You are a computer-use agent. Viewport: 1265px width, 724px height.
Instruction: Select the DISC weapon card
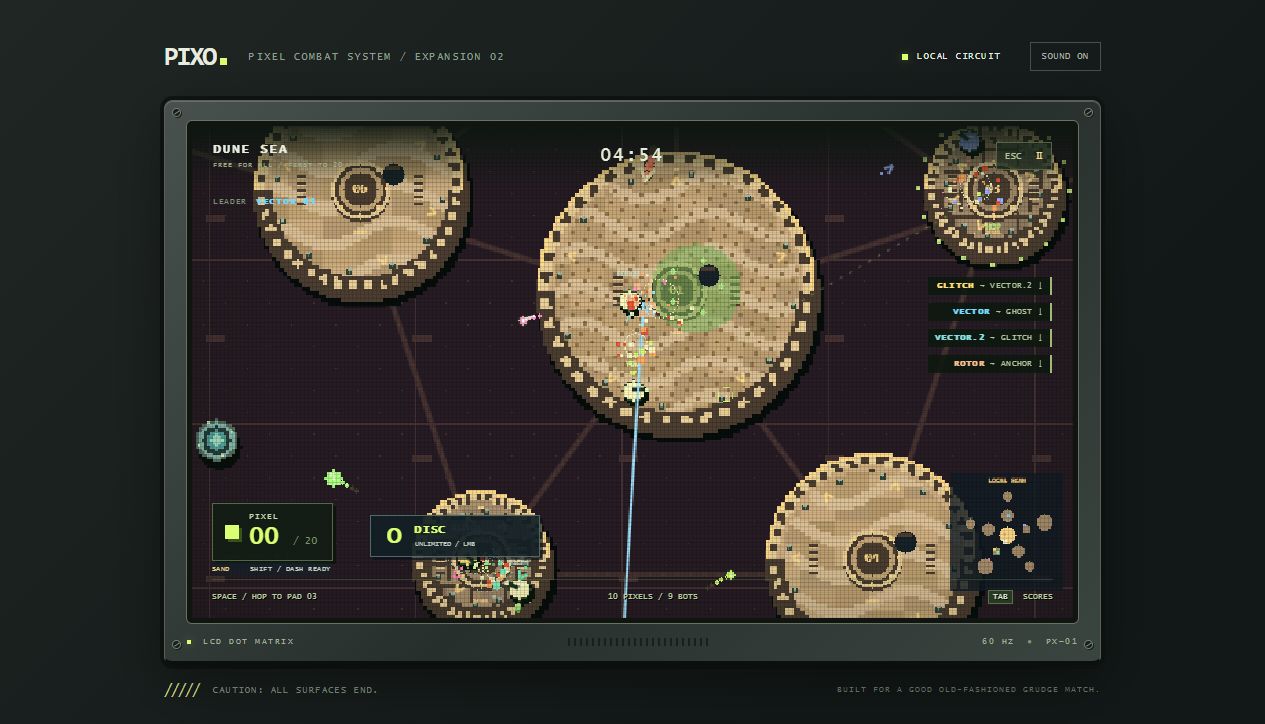point(455,536)
